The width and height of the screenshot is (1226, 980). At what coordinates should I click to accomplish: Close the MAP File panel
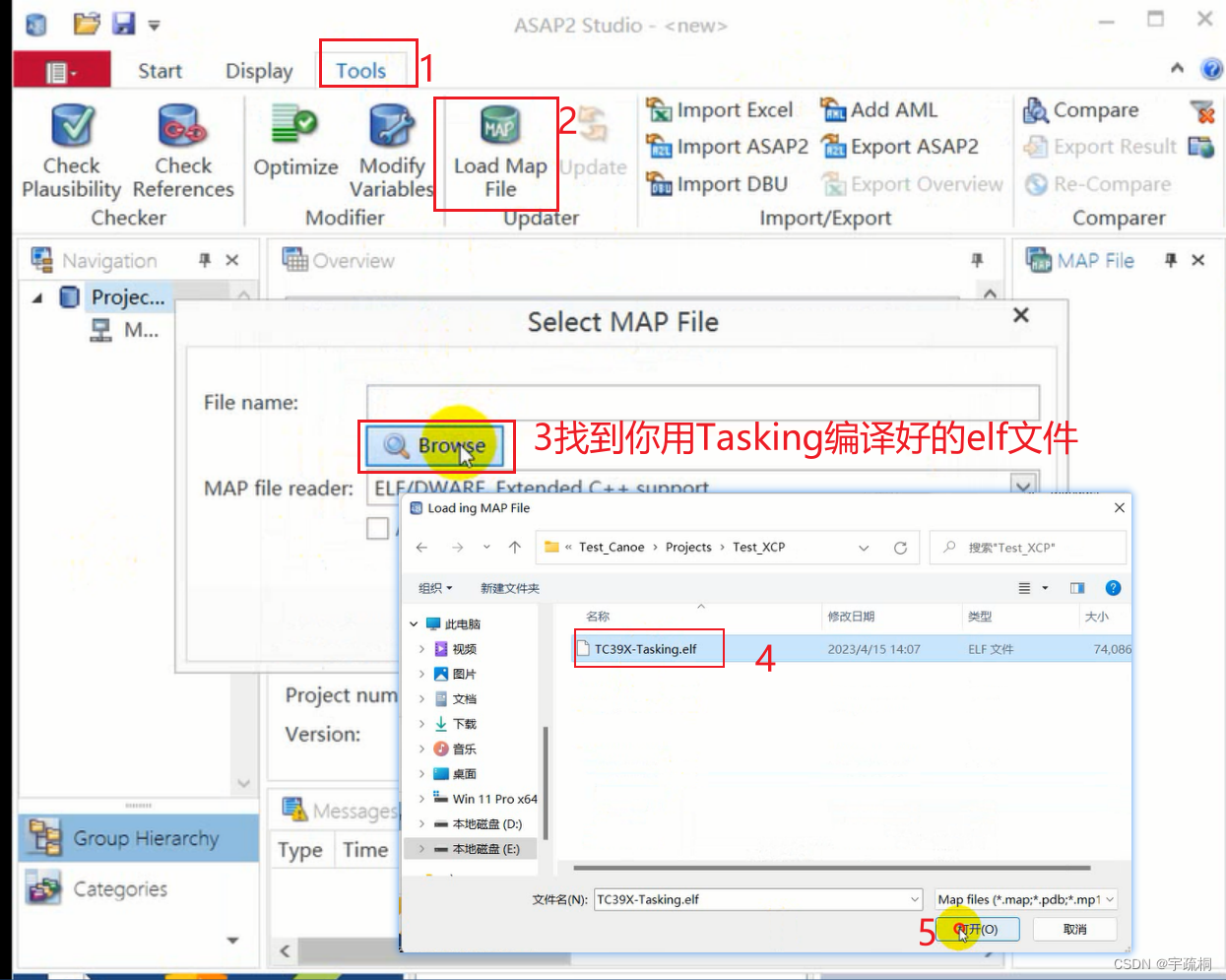click(x=1198, y=260)
